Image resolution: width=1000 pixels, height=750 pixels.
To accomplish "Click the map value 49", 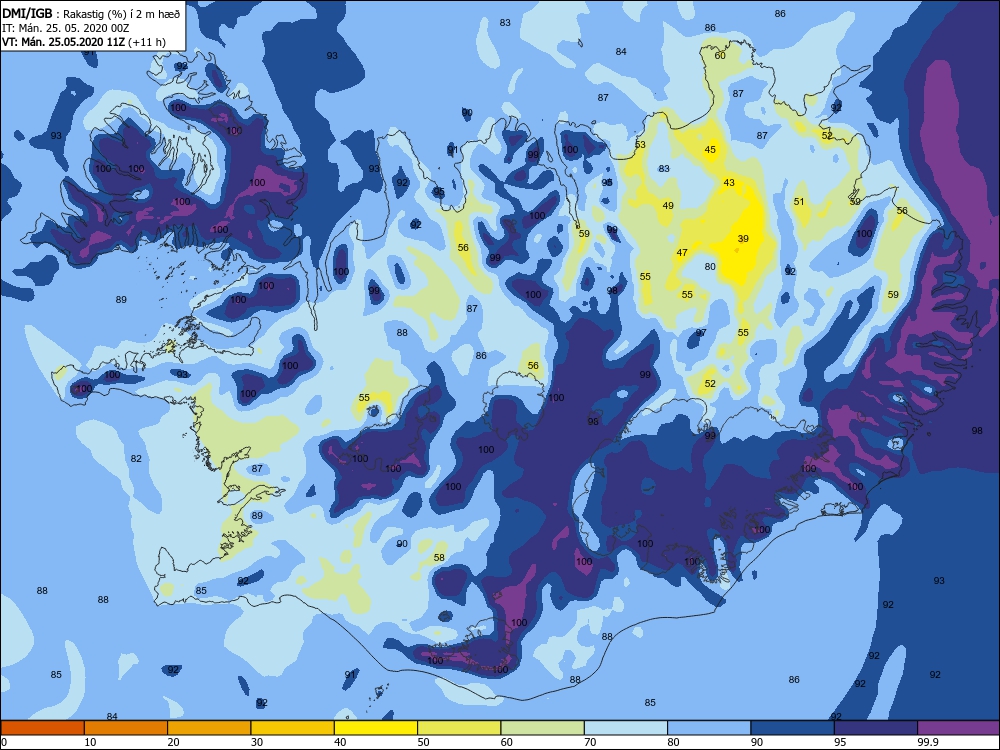I will (x=668, y=205).
